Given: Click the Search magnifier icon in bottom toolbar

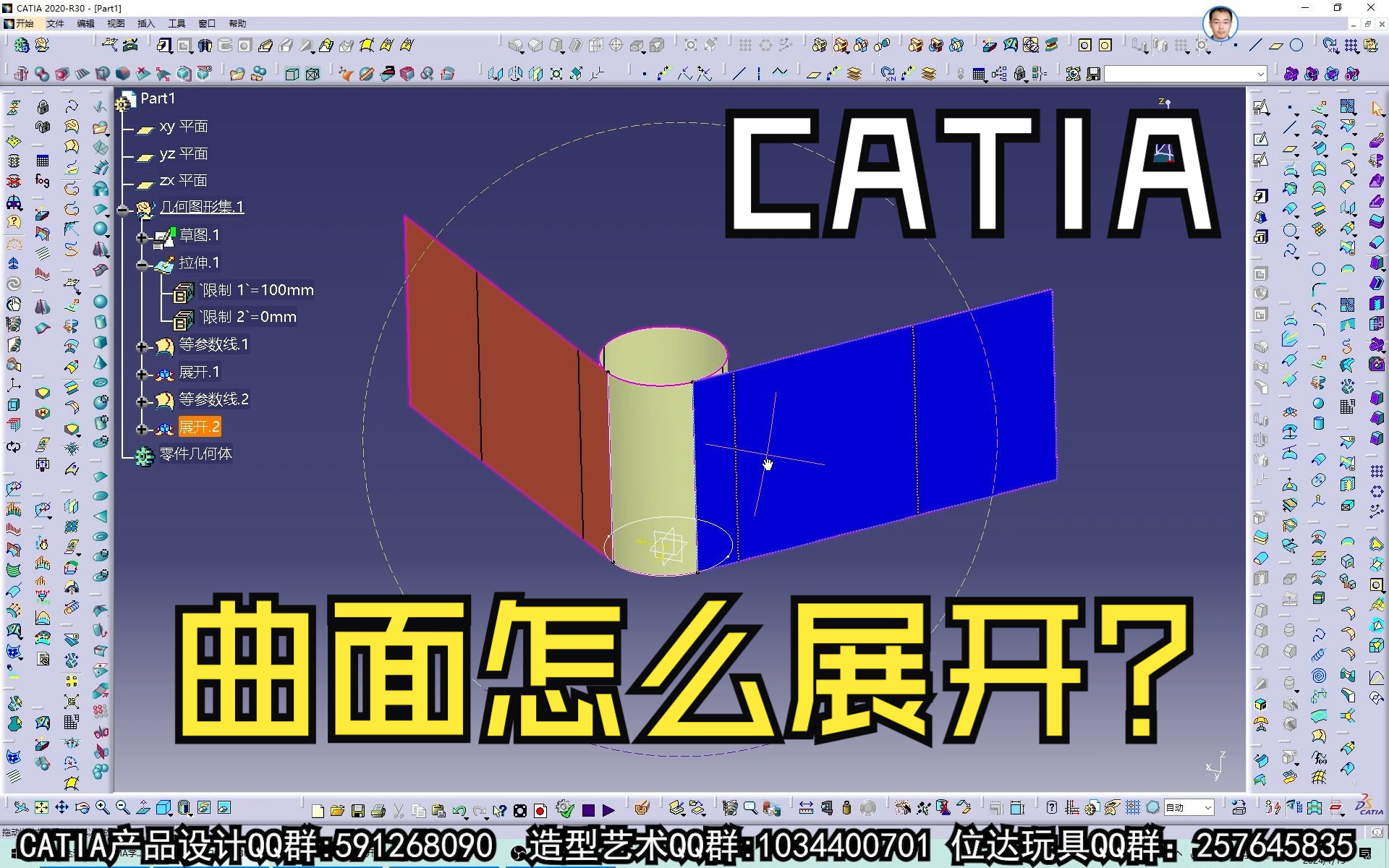Looking at the screenshot, I should (750, 808).
